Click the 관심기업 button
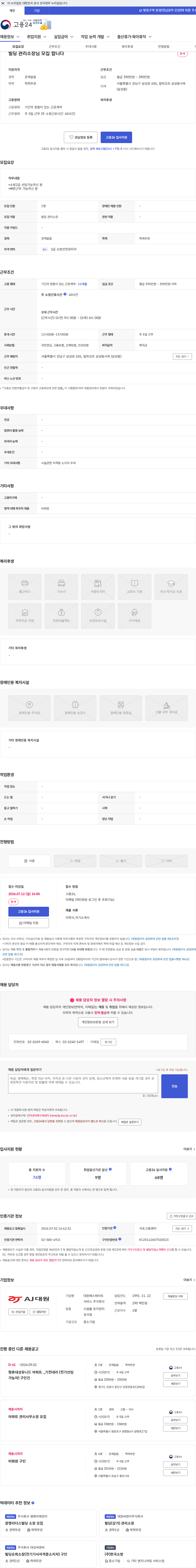This screenshot has height=1568, width=196. coord(18,1312)
